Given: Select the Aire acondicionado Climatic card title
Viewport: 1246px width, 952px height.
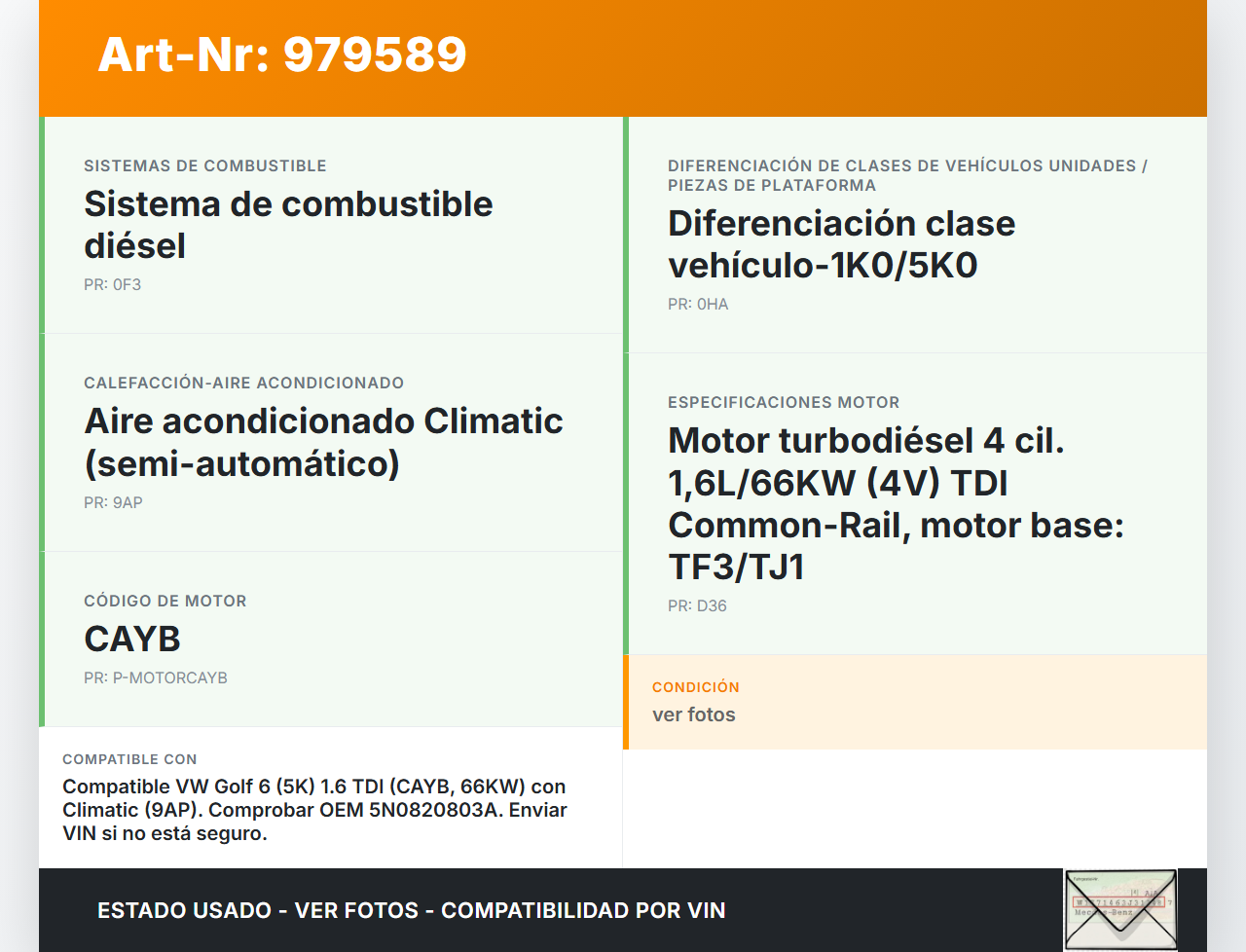Looking at the screenshot, I should 323,442.
